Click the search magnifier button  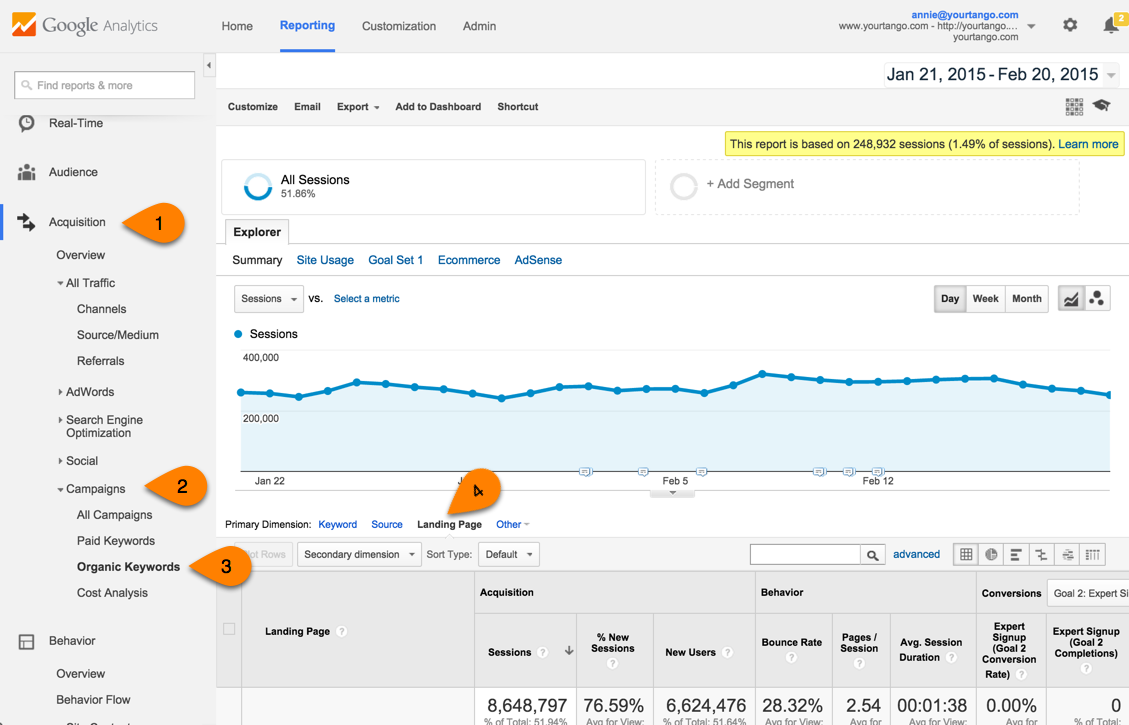pyautogui.click(x=873, y=555)
